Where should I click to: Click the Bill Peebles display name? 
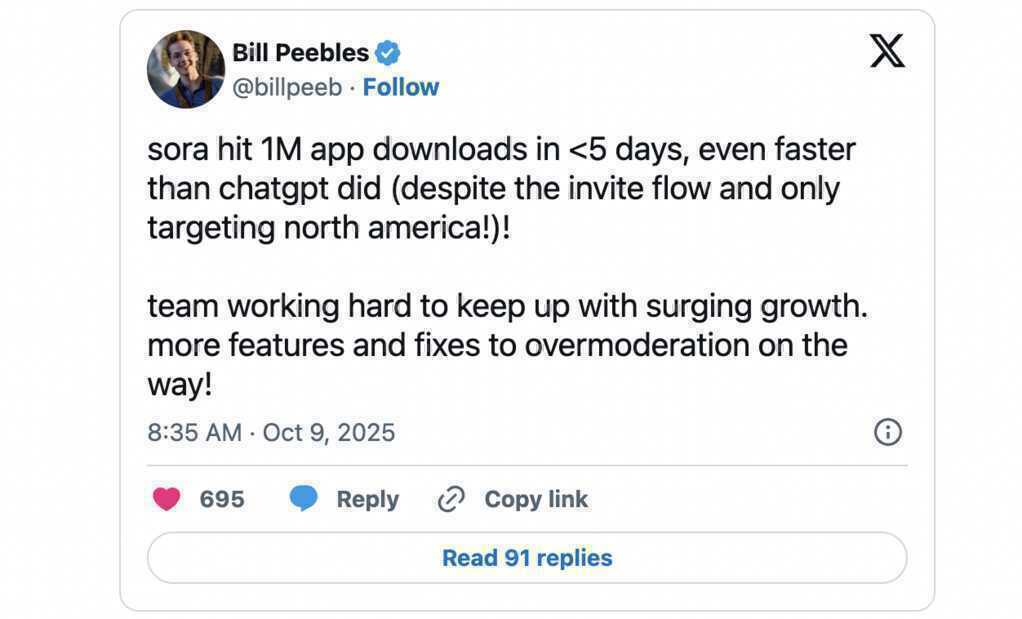pyautogui.click(x=300, y=53)
